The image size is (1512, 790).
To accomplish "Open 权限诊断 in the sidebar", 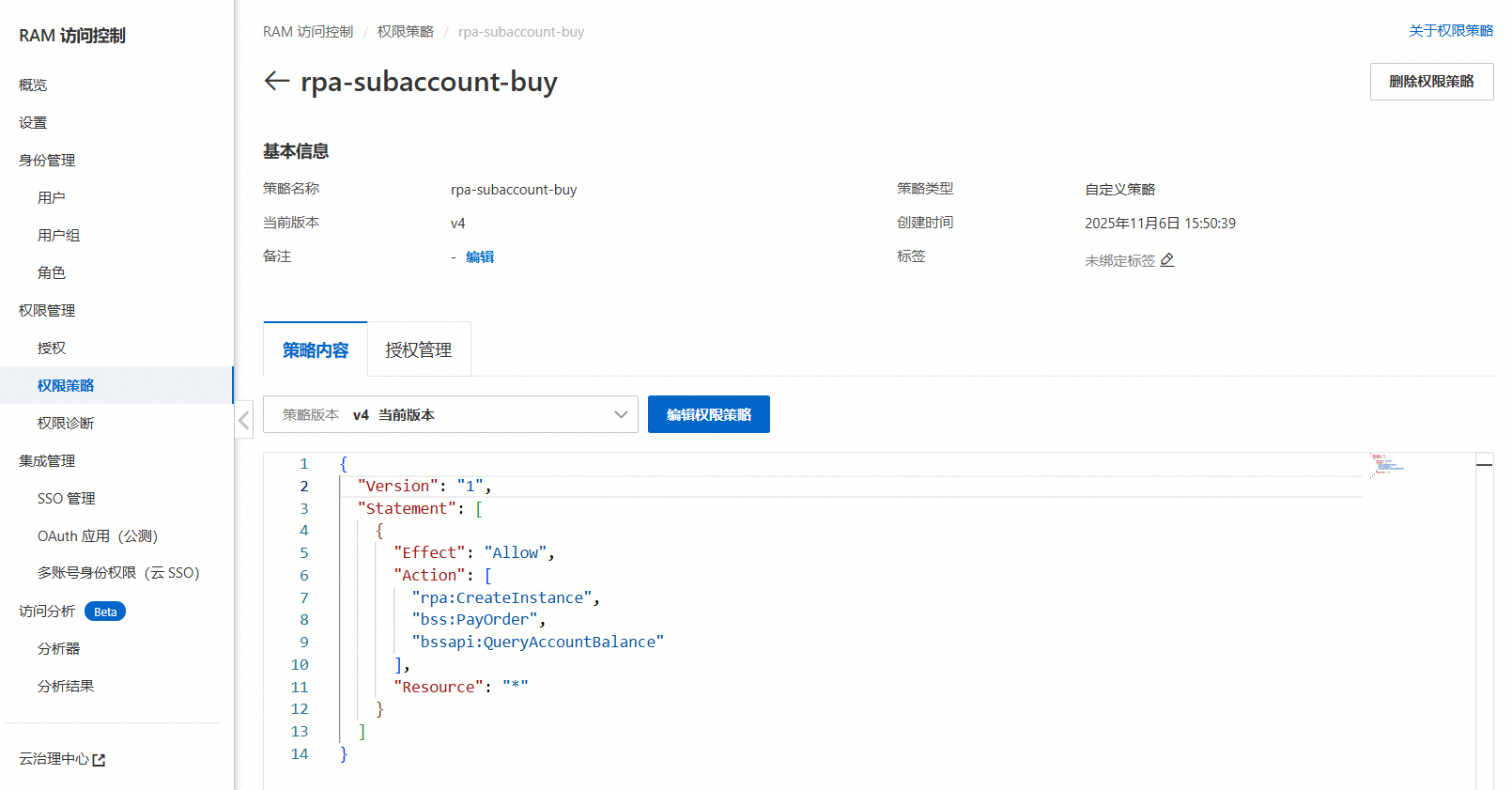I will [x=66, y=424].
